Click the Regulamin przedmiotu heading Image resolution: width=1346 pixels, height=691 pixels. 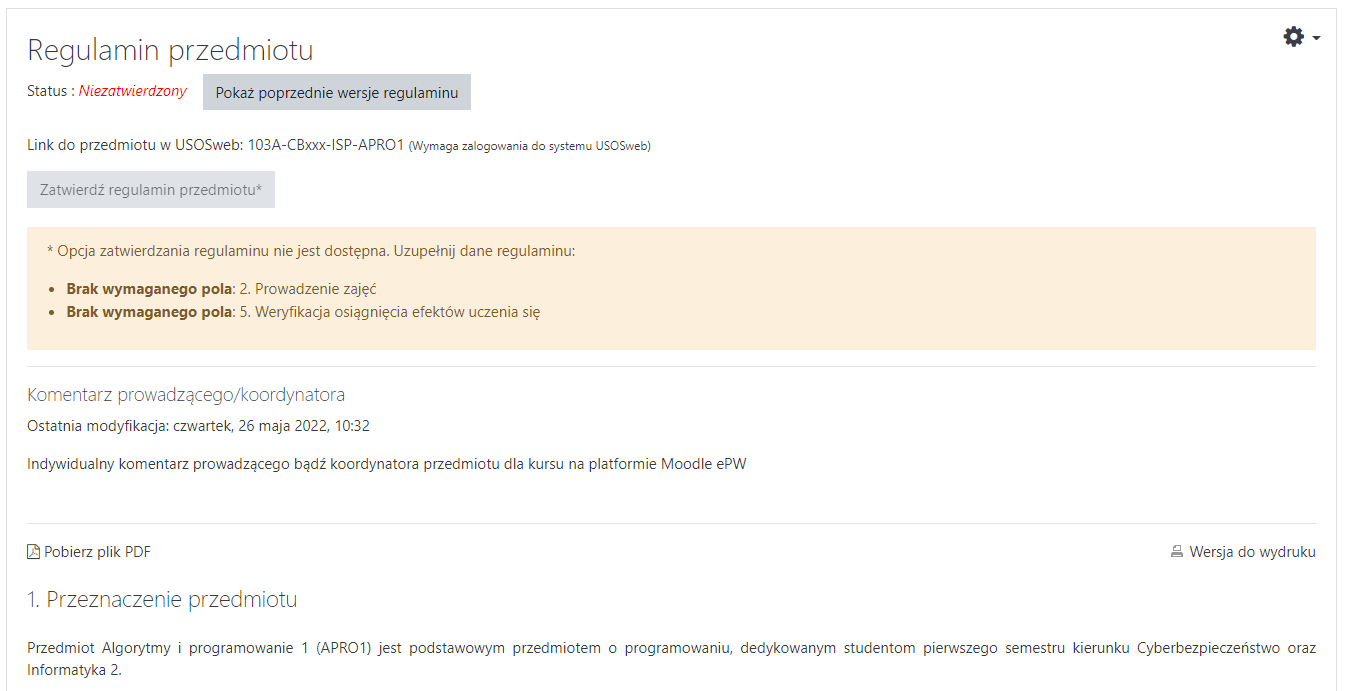[170, 50]
